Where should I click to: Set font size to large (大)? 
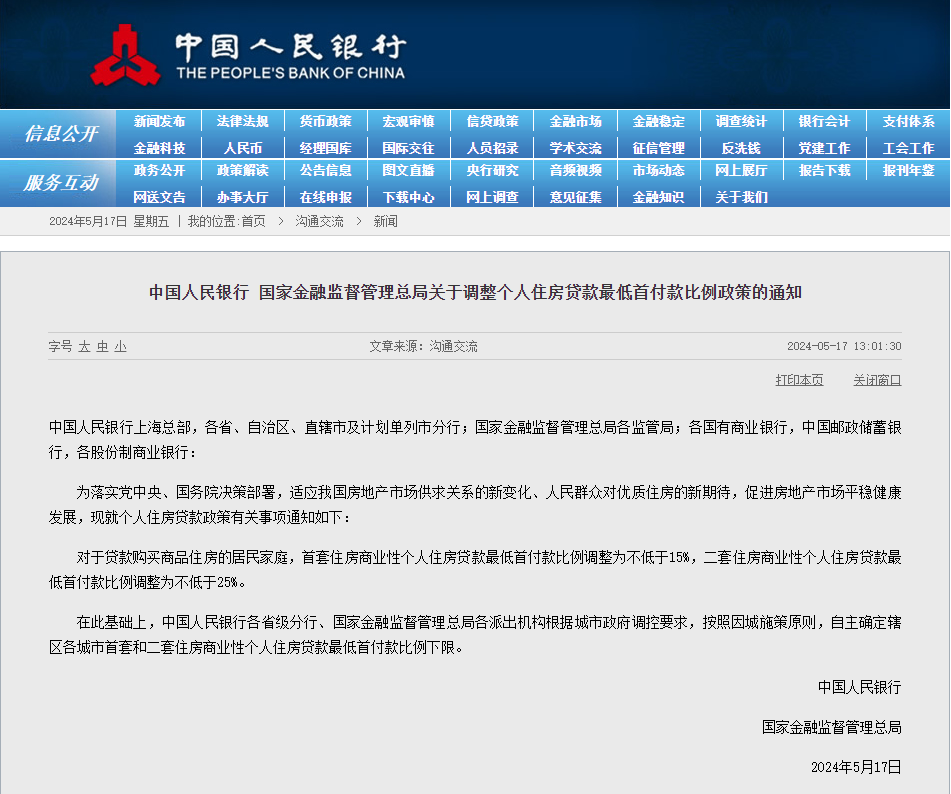coord(85,346)
